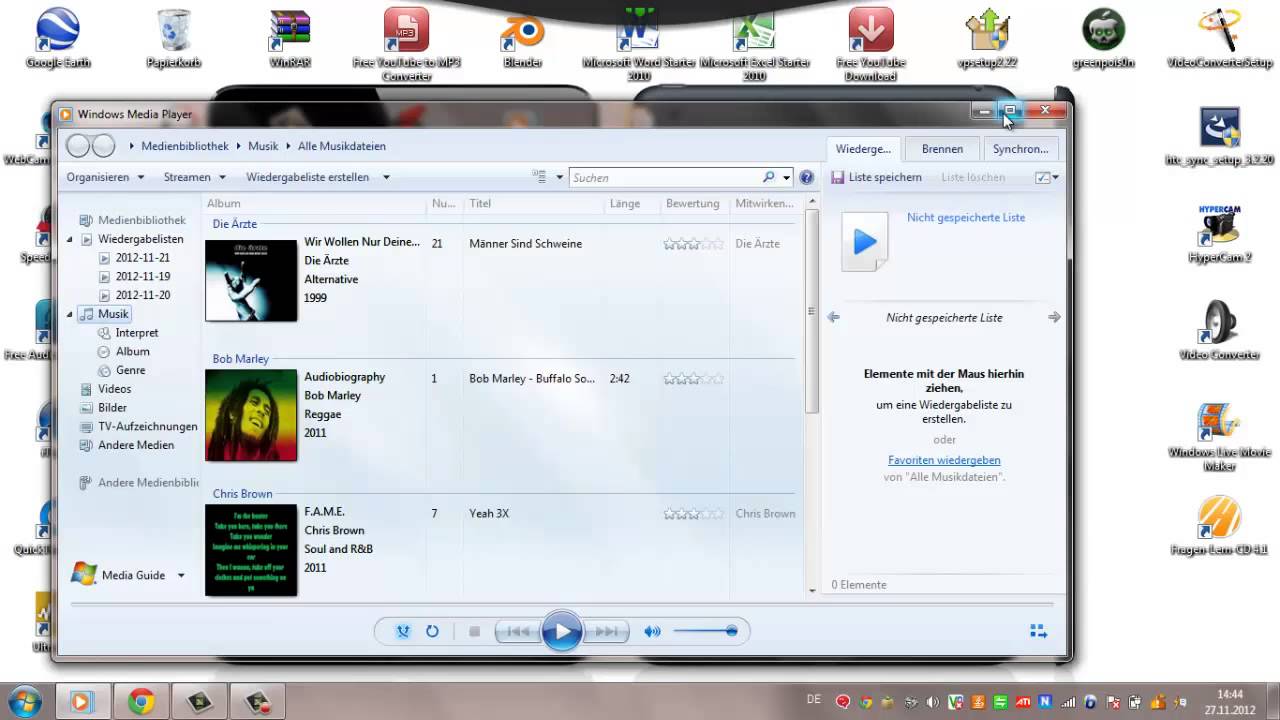Start playback with the round play button
Viewport: 1280px width, 720px height.
[562, 631]
